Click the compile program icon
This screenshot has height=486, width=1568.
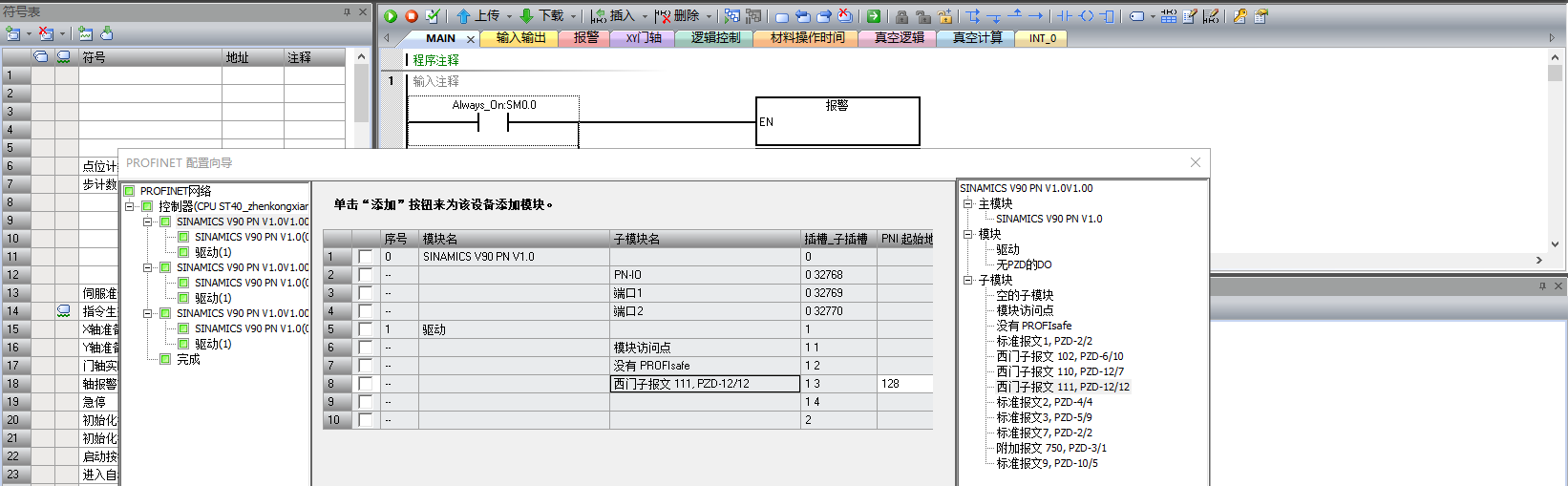pyautogui.click(x=433, y=16)
